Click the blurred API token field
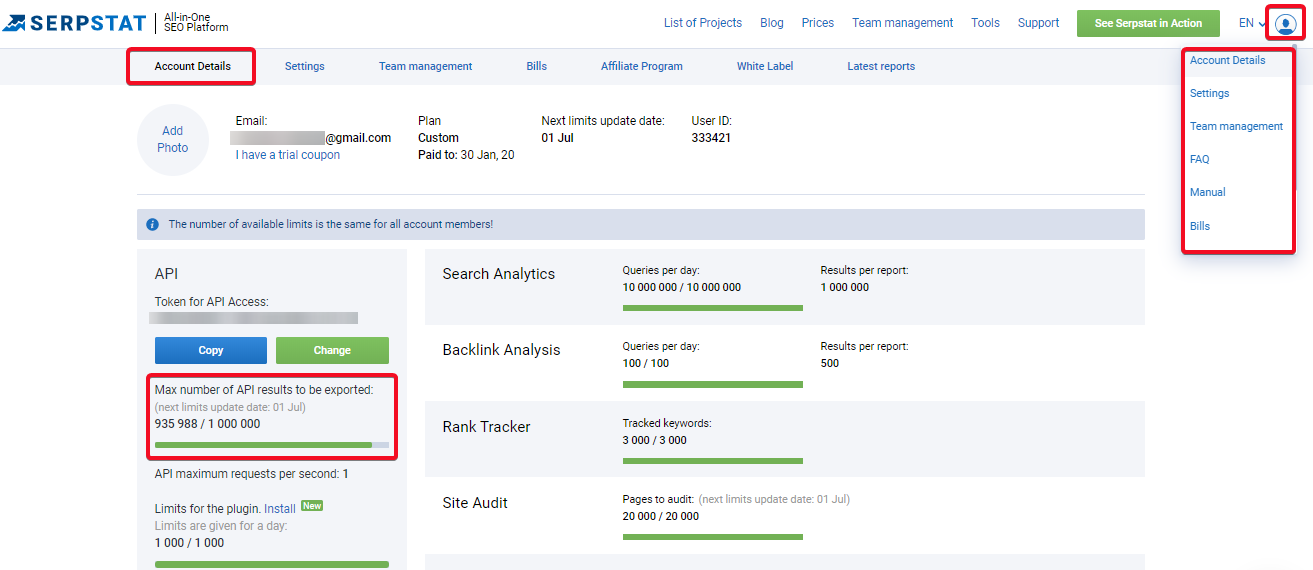Screen dimensions: 1313x570 coord(253,318)
